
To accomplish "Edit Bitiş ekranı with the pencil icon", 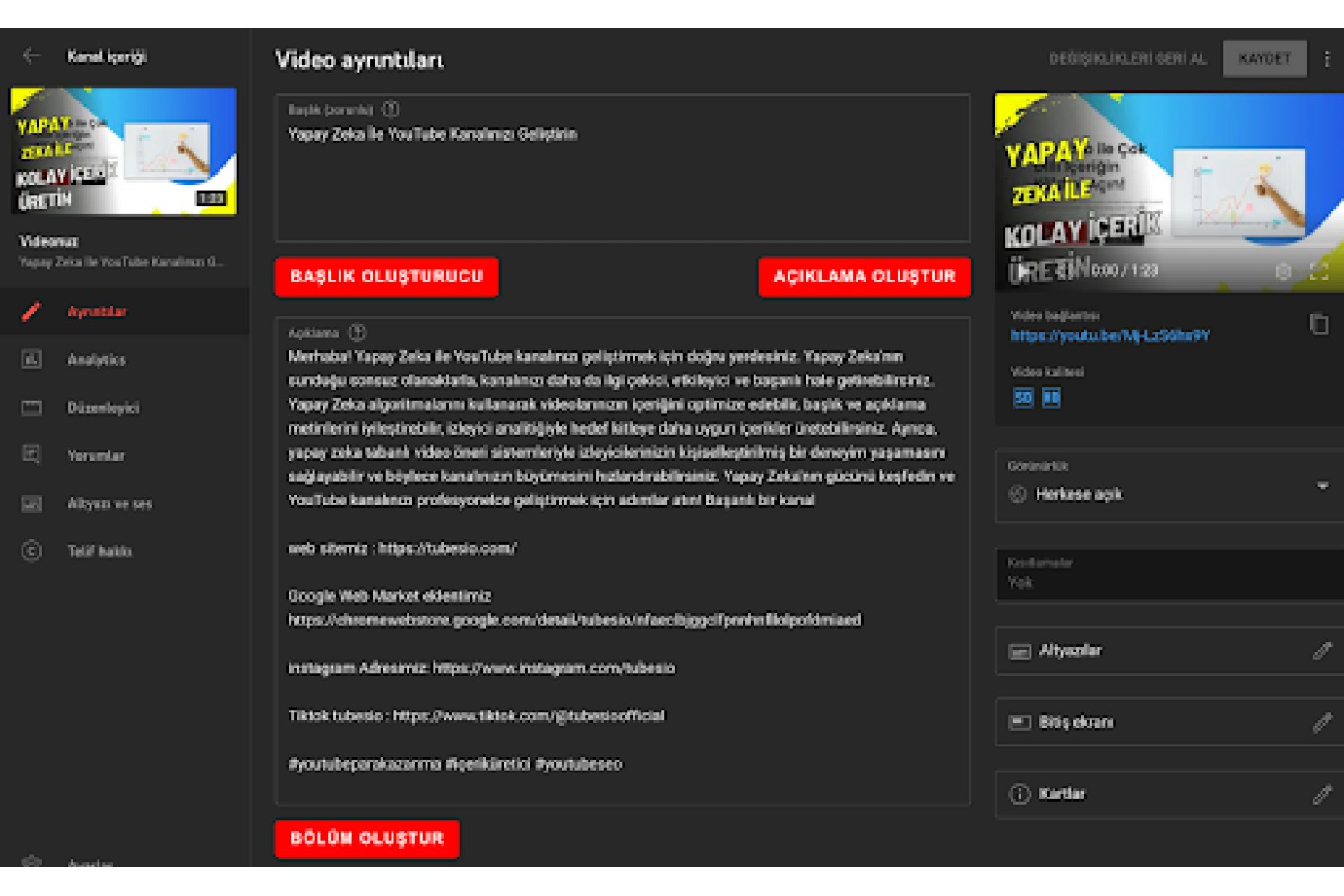I will [x=1322, y=722].
